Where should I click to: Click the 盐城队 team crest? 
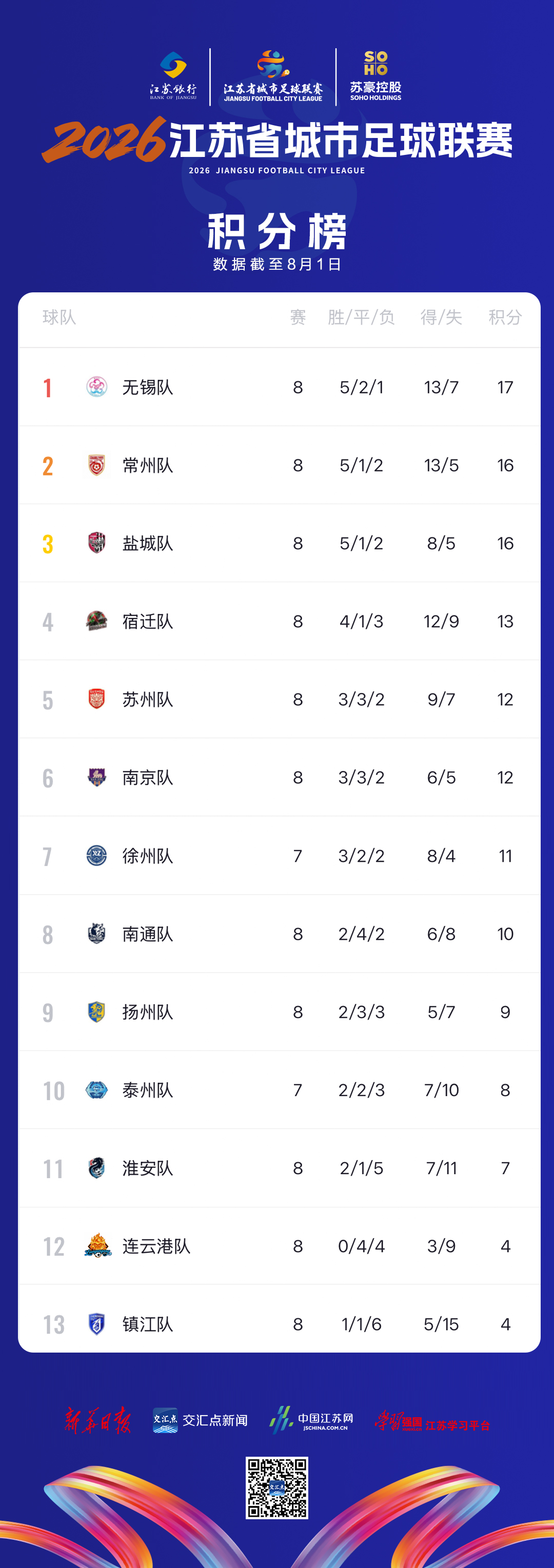[x=97, y=543]
